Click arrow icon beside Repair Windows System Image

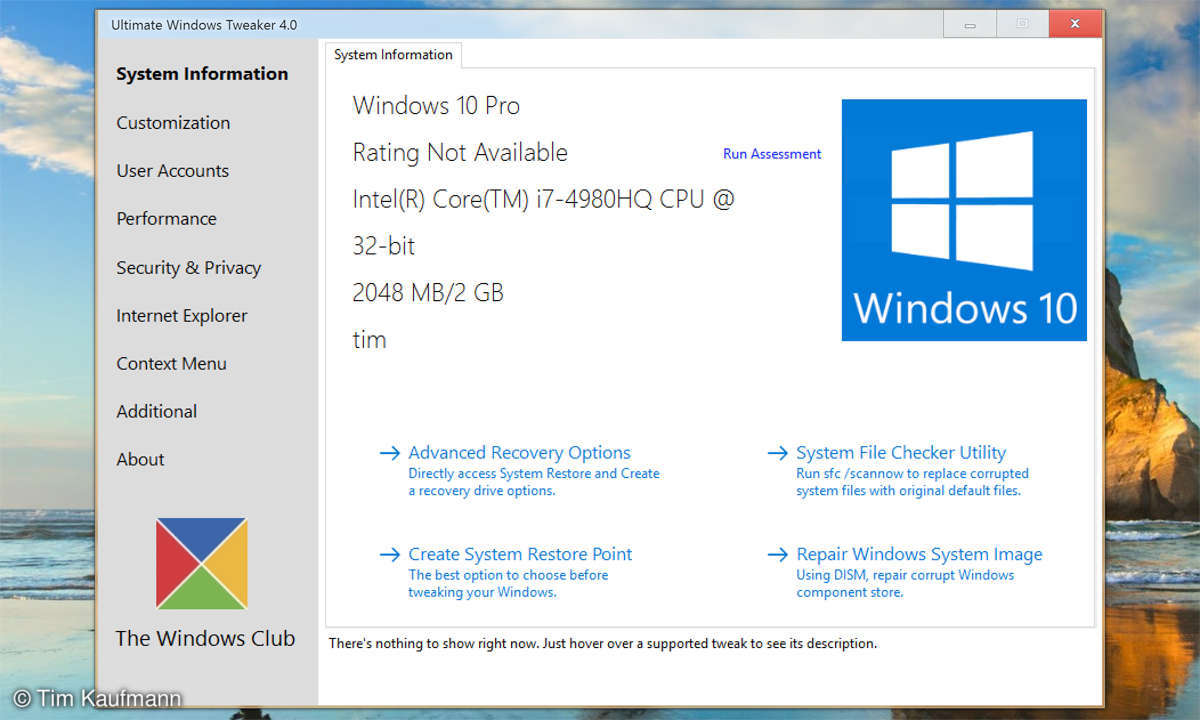777,555
